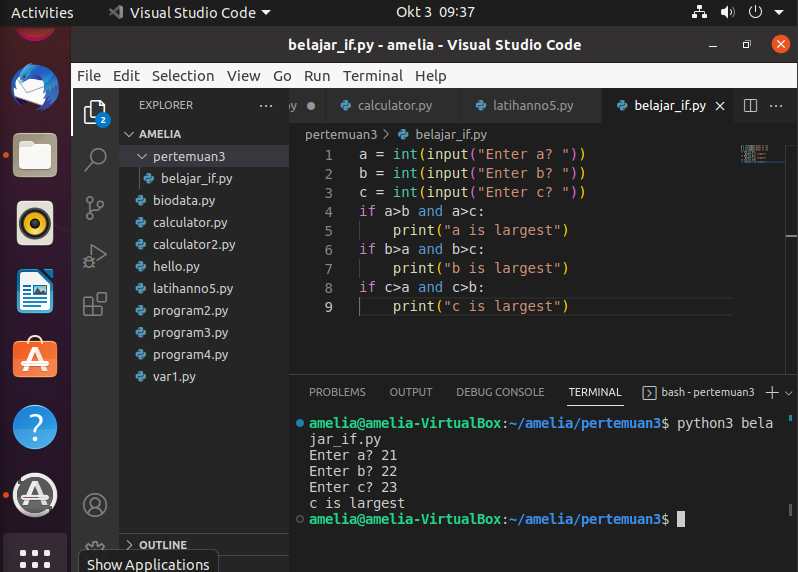The height and width of the screenshot is (572, 798).
Task: Open program4.py in the explorer
Action: click(204, 355)
